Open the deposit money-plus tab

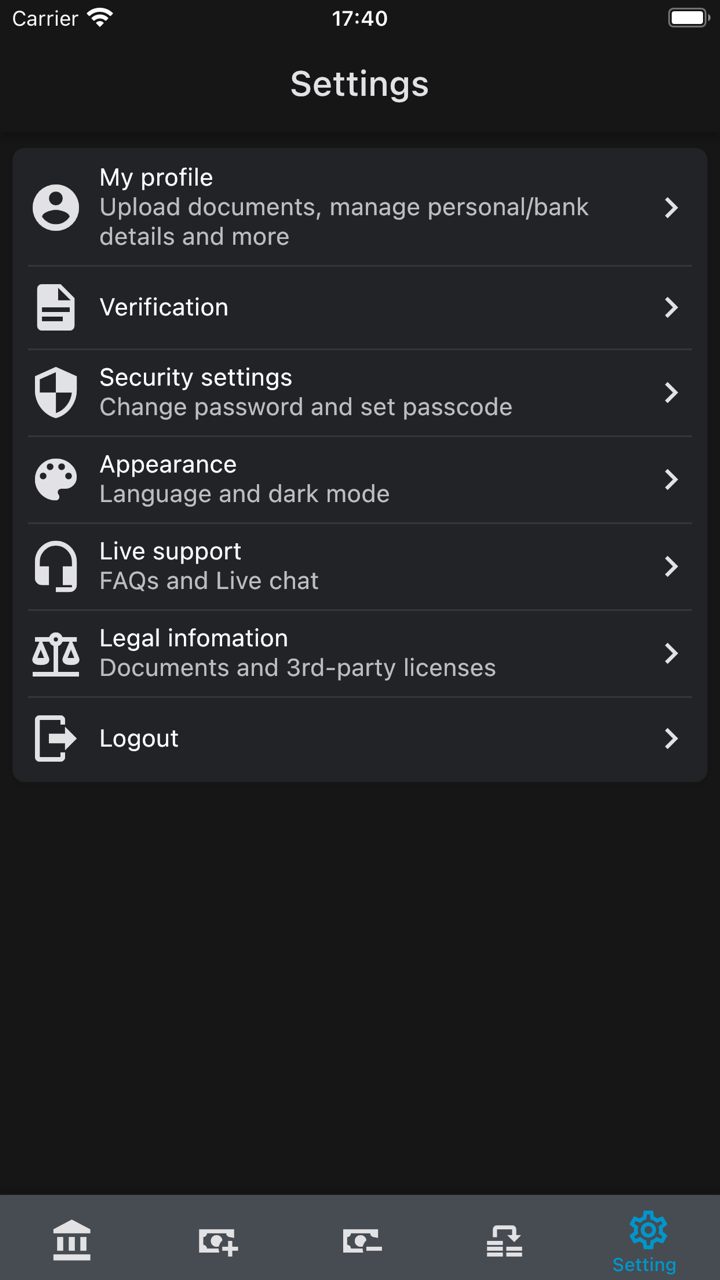click(x=217, y=1241)
